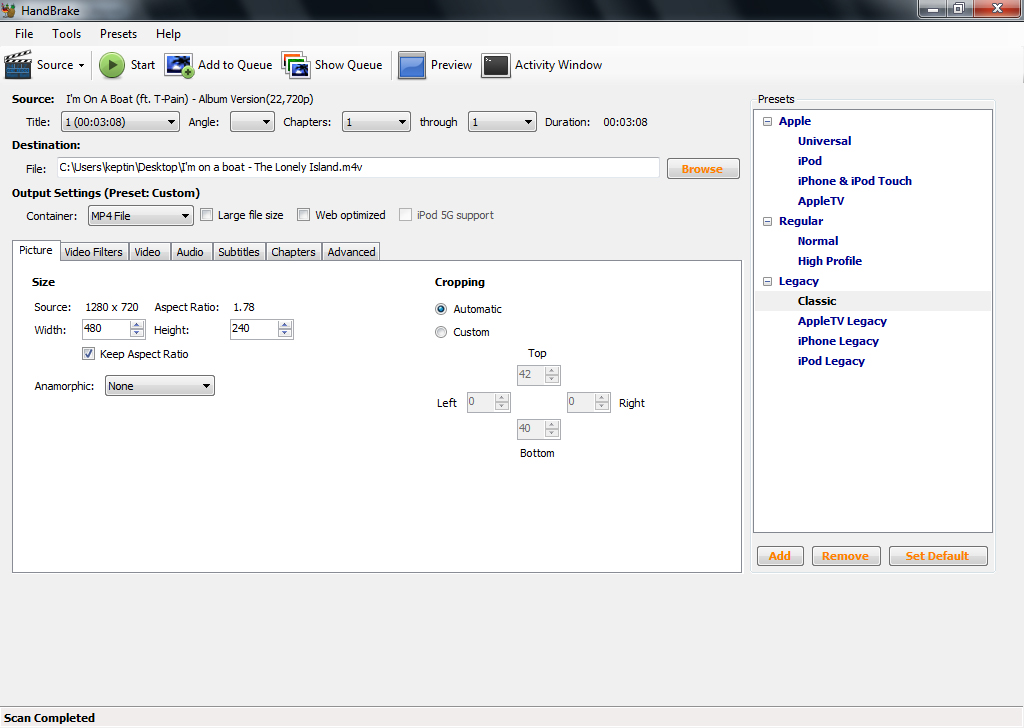1024x728 pixels.
Task: Select Custom cropping radio button
Action: pyautogui.click(x=441, y=332)
